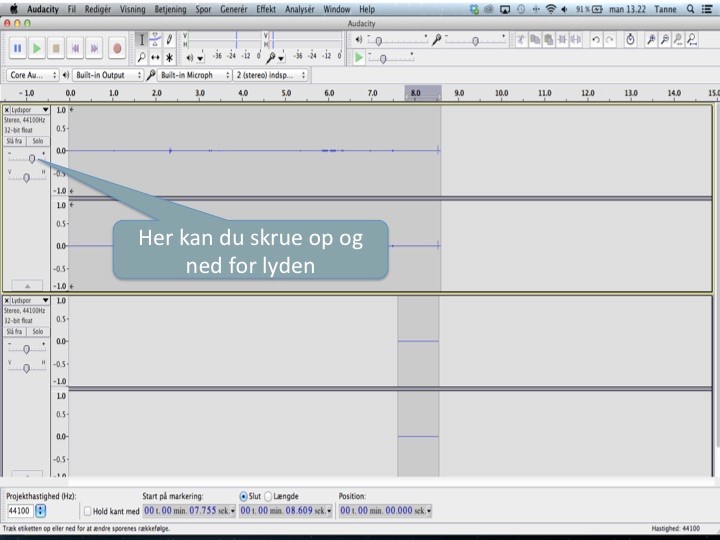Open the Generér menu
The width and height of the screenshot is (720, 540).
(x=233, y=9)
